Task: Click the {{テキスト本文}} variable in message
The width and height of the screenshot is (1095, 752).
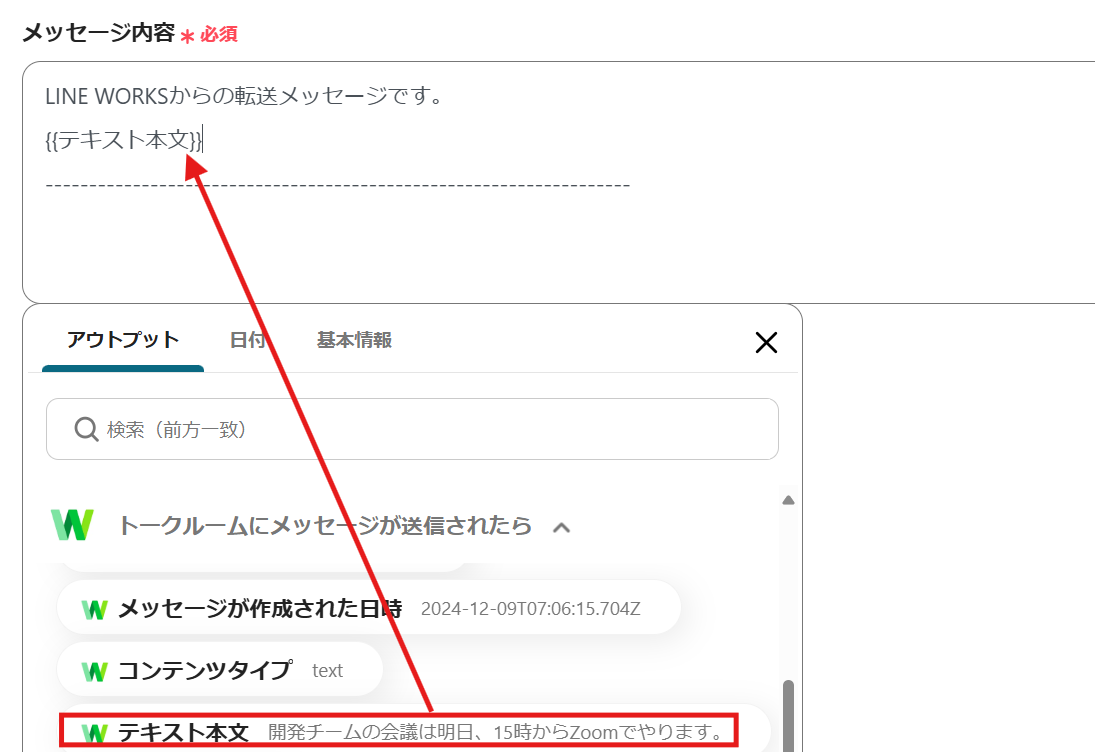Action: 124,140
